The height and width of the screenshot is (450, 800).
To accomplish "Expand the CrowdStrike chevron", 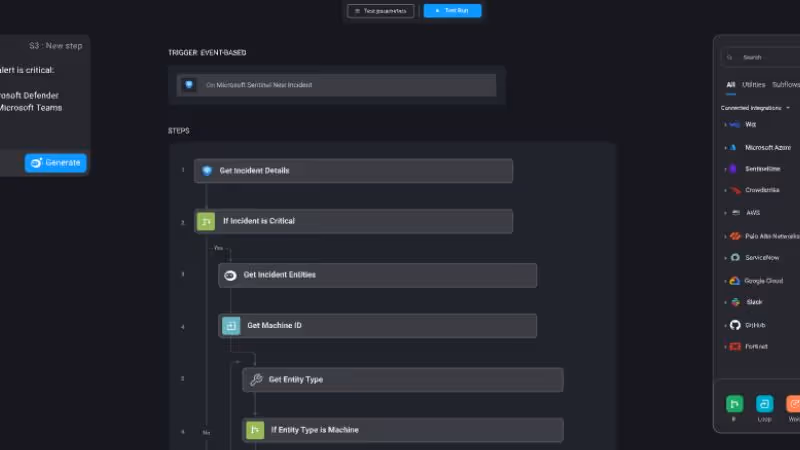I will click(726, 190).
